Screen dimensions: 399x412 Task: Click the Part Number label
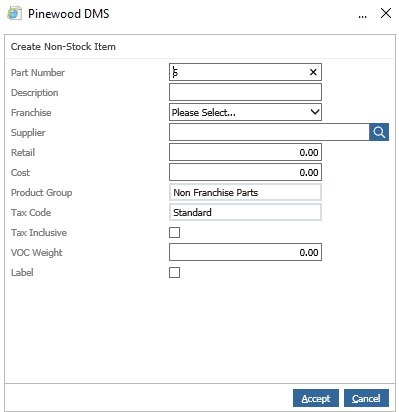pos(38,72)
